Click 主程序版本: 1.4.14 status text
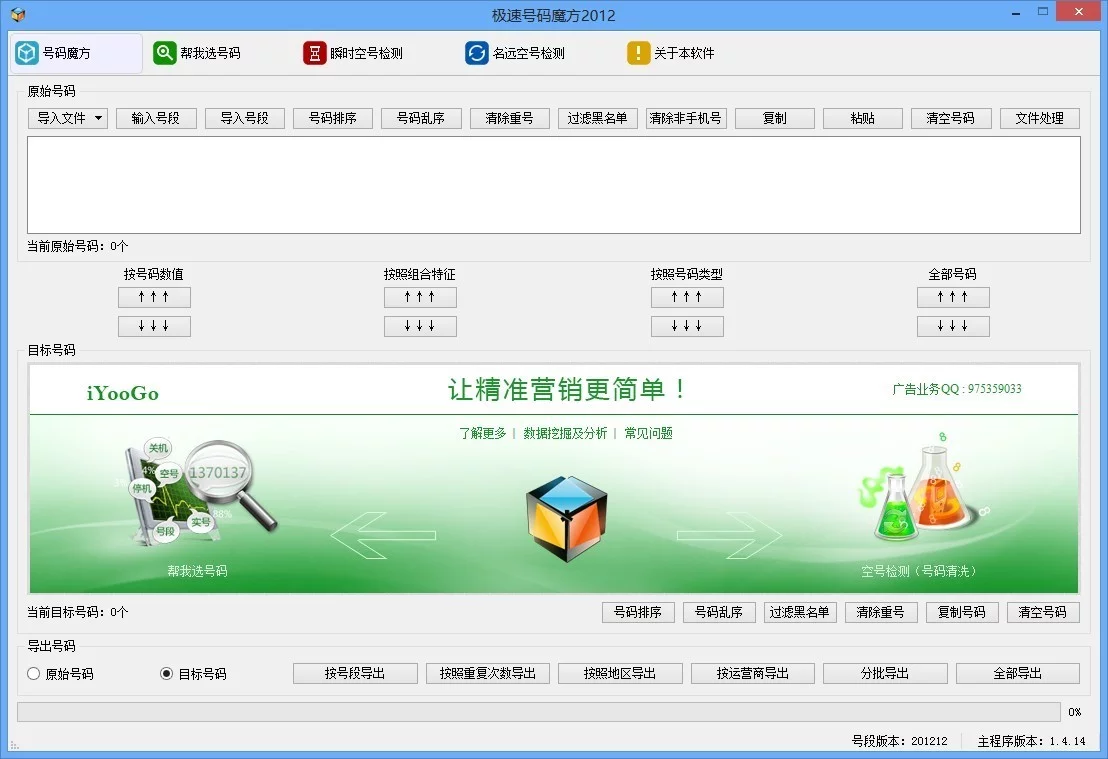This screenshot has height=759, width=1108. [x=1032, y=741]
